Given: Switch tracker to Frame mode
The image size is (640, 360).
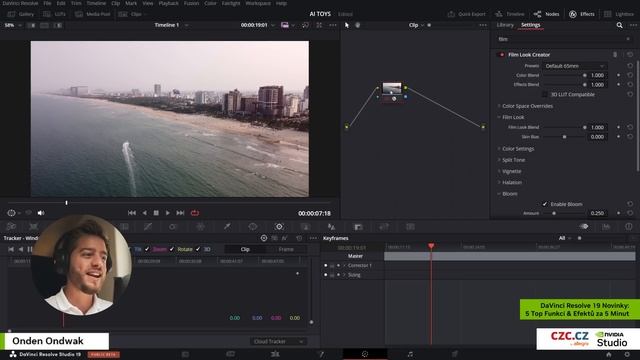Looking at the screenshot, I should 286,249.
